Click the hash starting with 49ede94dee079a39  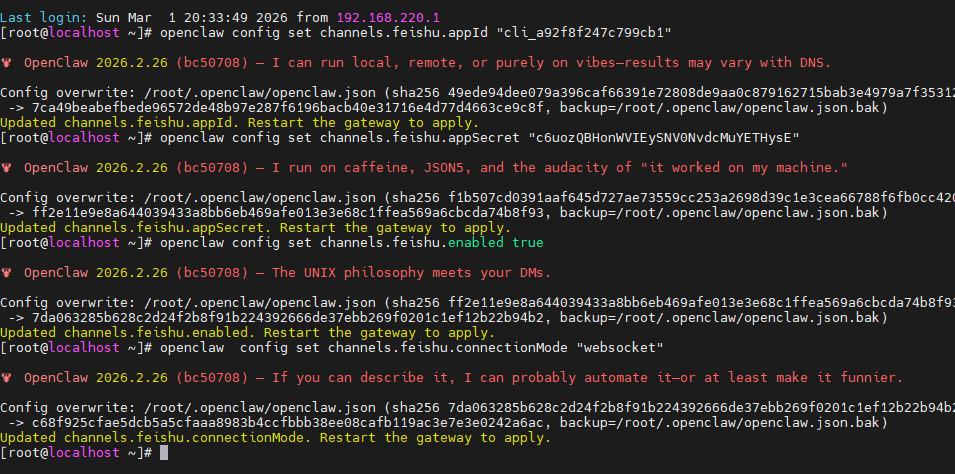coord(701,93)
